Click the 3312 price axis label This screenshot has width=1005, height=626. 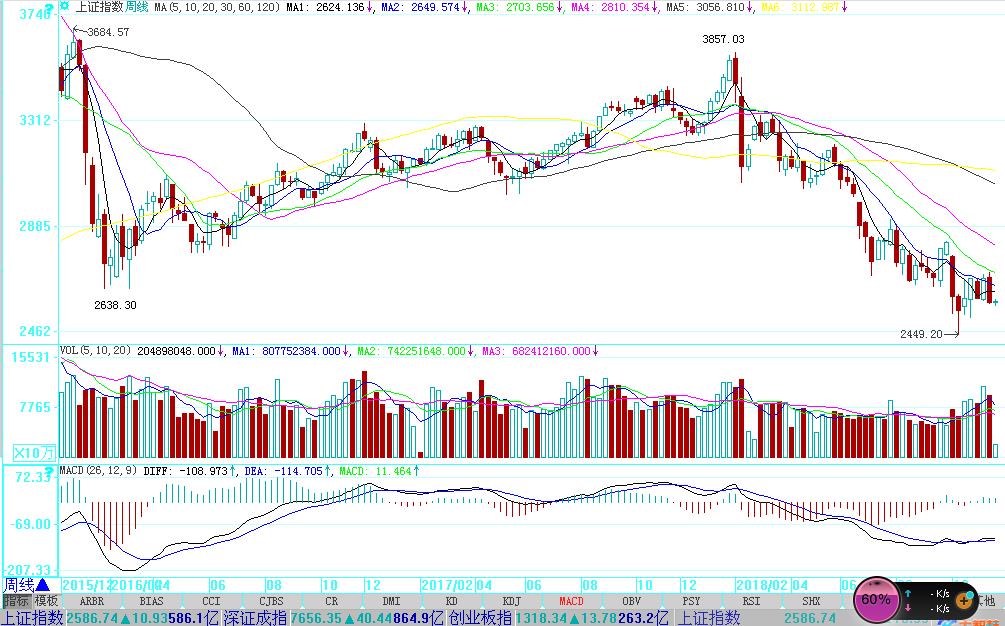pos(35,120)
